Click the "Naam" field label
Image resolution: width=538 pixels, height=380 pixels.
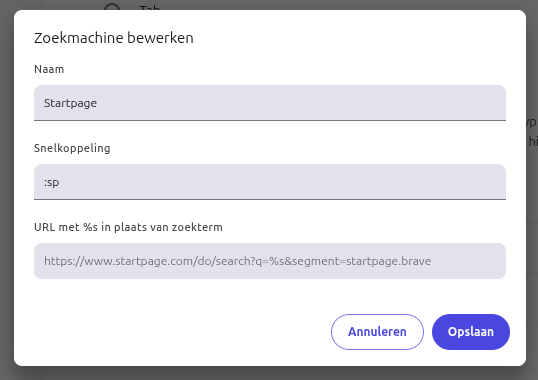pos(49,69)
